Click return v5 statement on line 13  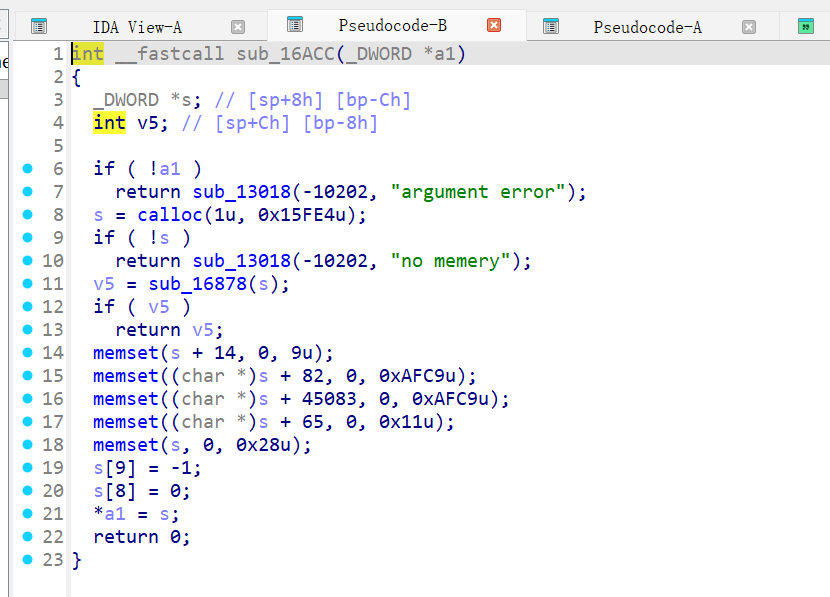pyautogui.click(x=169, y=330)
